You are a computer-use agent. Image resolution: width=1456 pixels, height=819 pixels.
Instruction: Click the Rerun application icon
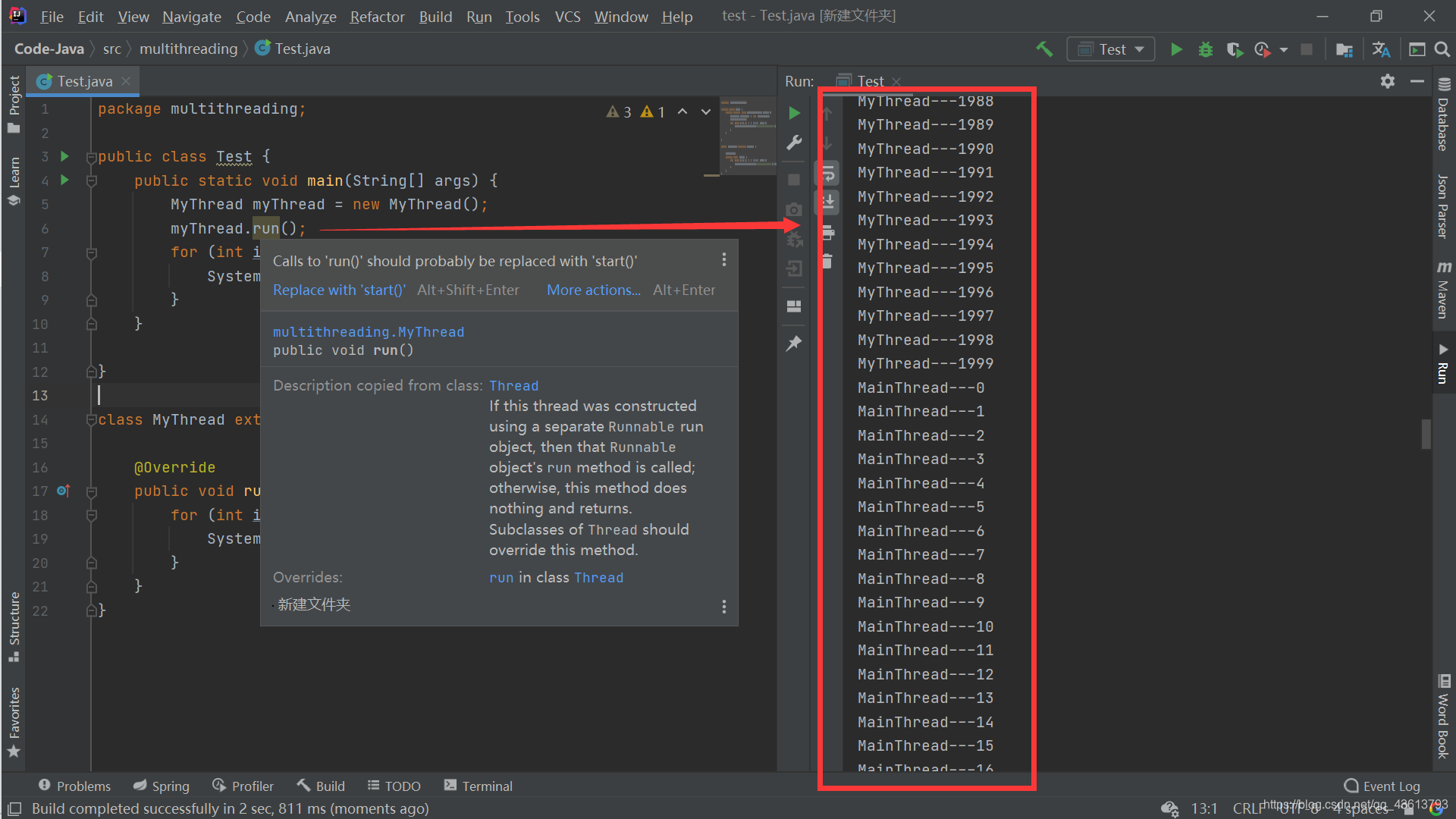(x=795, y=111)
